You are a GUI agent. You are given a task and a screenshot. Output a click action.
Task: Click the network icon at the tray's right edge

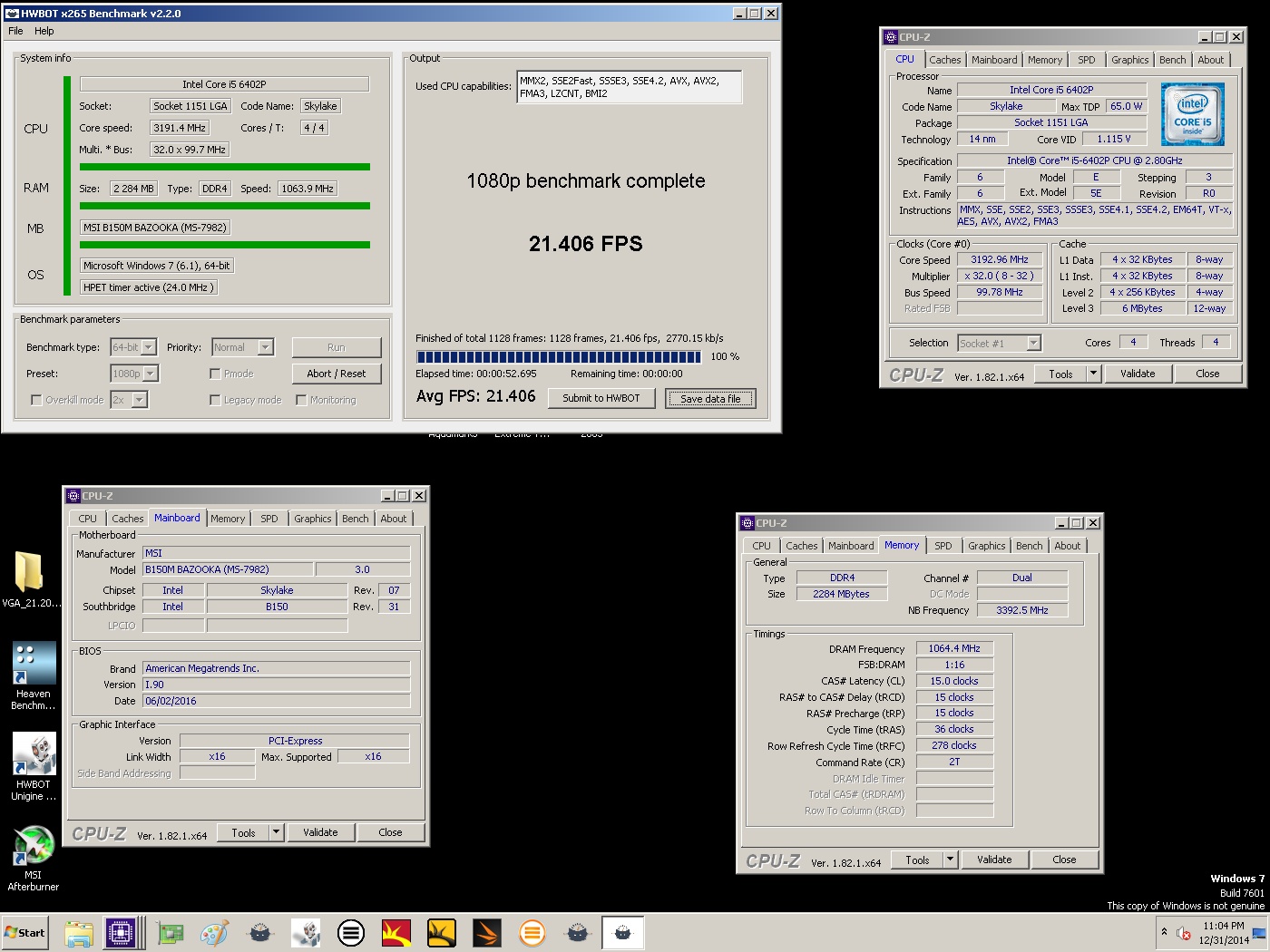coord(1259,933)
